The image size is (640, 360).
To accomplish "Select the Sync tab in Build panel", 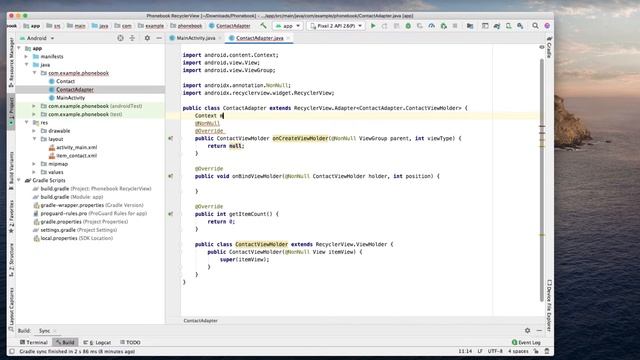I will tap(44, 331).
